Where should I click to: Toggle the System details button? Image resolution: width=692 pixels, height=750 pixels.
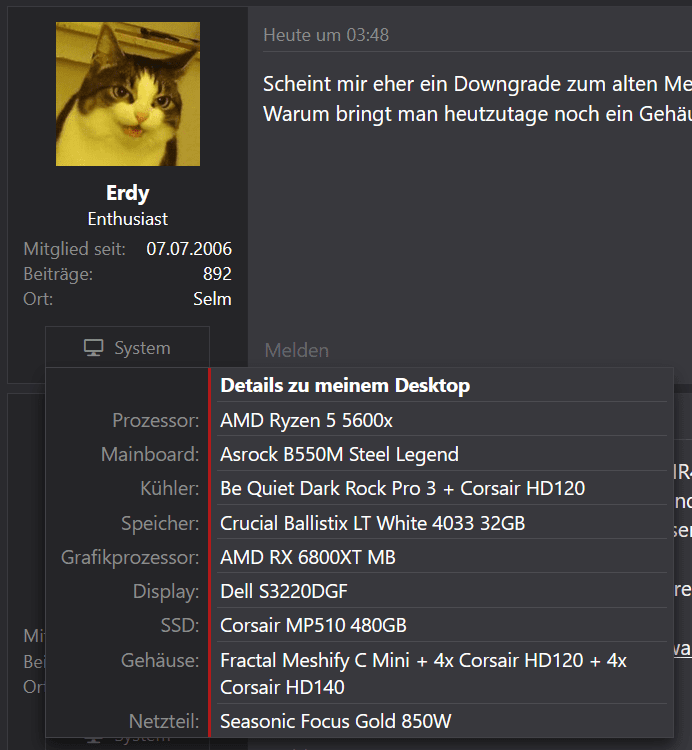tap(127, 348)
